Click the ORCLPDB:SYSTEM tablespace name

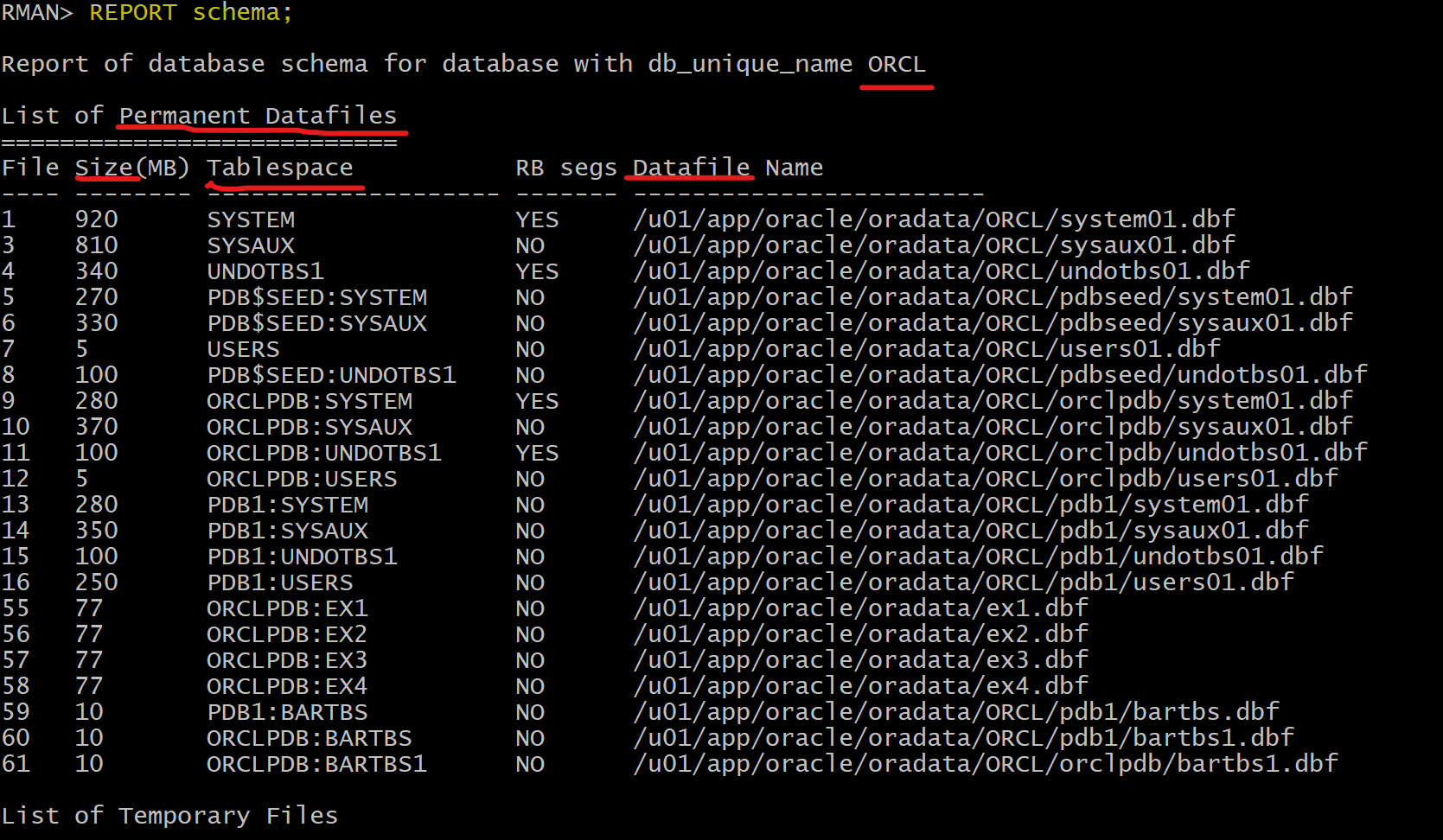pos(310,401)
